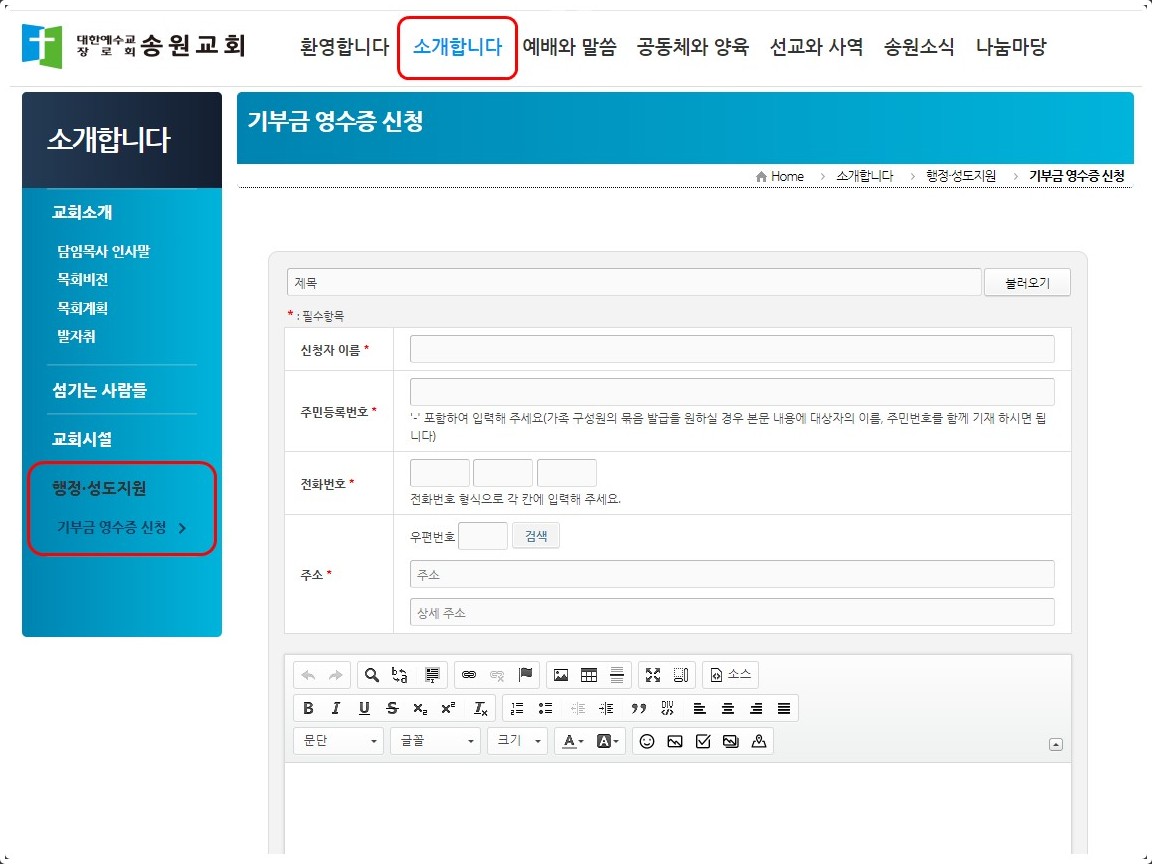Insert an anchor with the flag icon
1152x864 pixels.
tap(525, 674)
